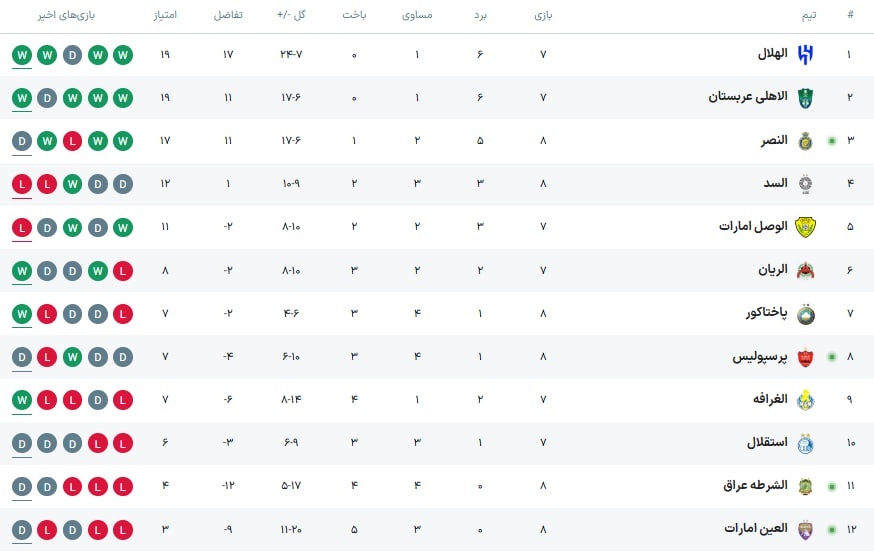Sort table by امتیاز column header
Screen dimensions: 874x558
[165, 15]
